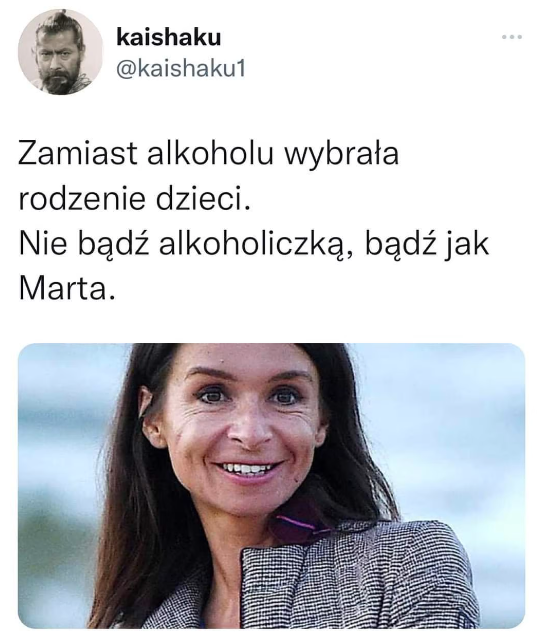Click the word 'wybrała' in the tweet
The width and height of the screenshot is (540, 644).
point(342,154)
